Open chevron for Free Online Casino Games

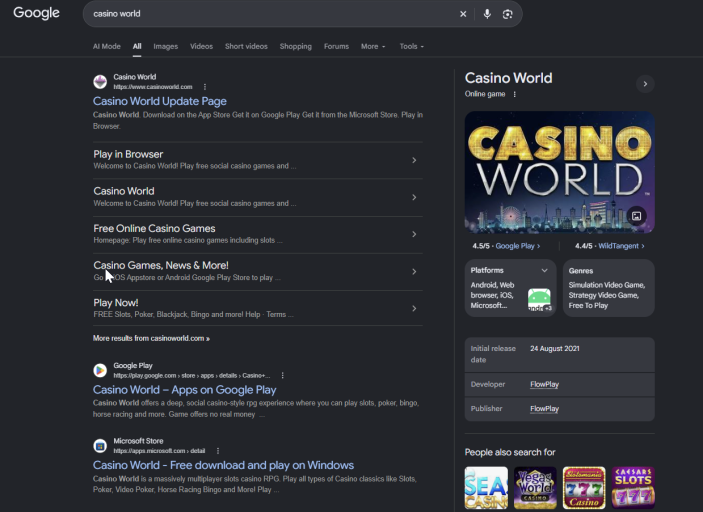(414, 234)
